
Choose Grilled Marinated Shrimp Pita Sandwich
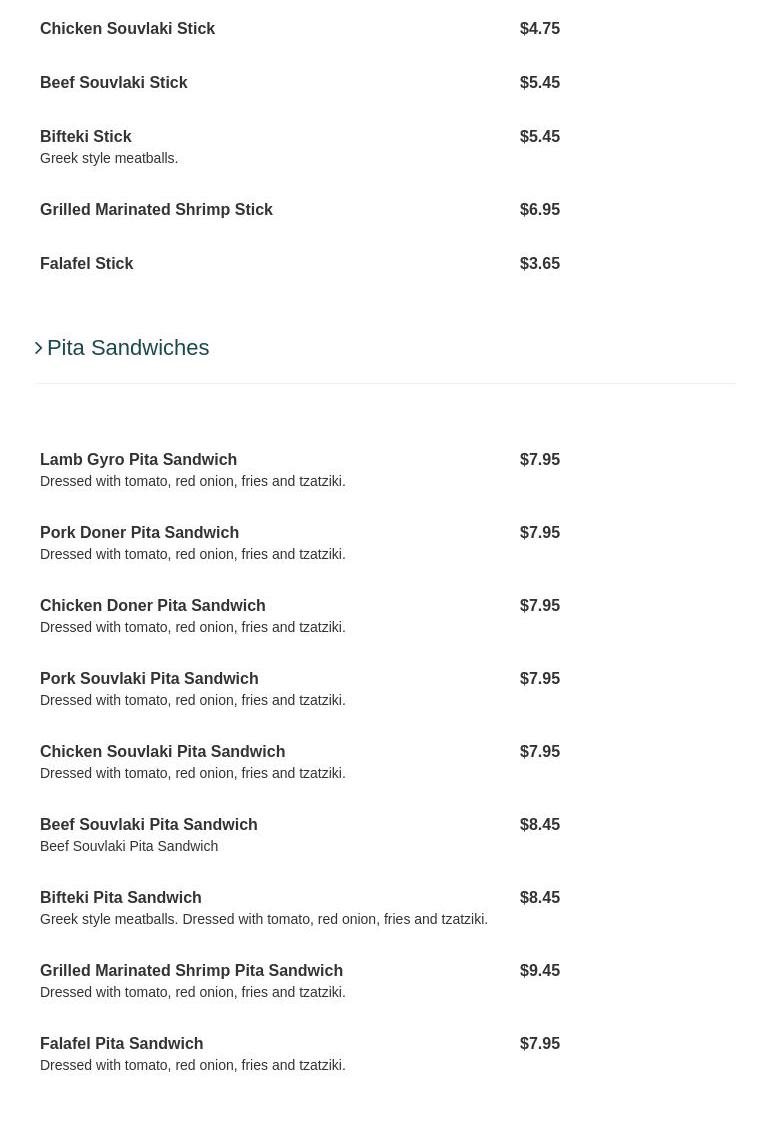(191, 971)
